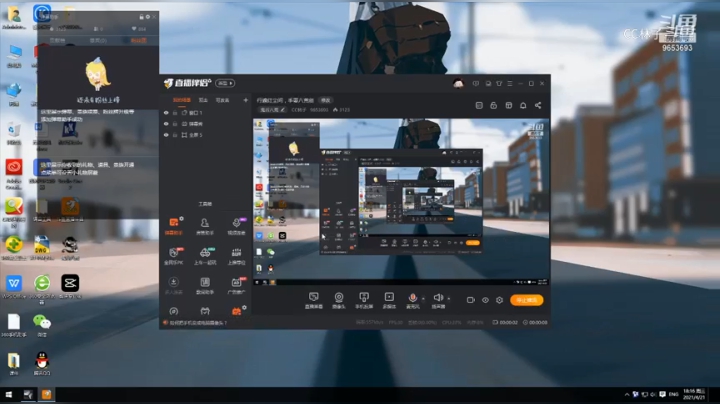Open the room-manager assistant person icon
The height and width of the screenshot is (404, 720).
coord(205,226)
